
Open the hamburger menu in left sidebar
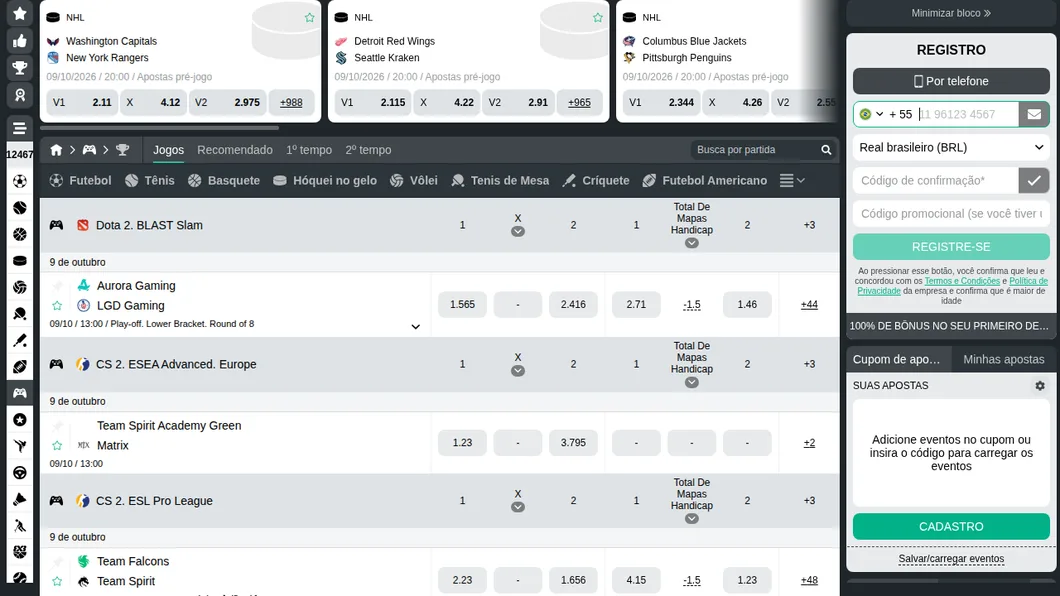click(x=20, y=128)
